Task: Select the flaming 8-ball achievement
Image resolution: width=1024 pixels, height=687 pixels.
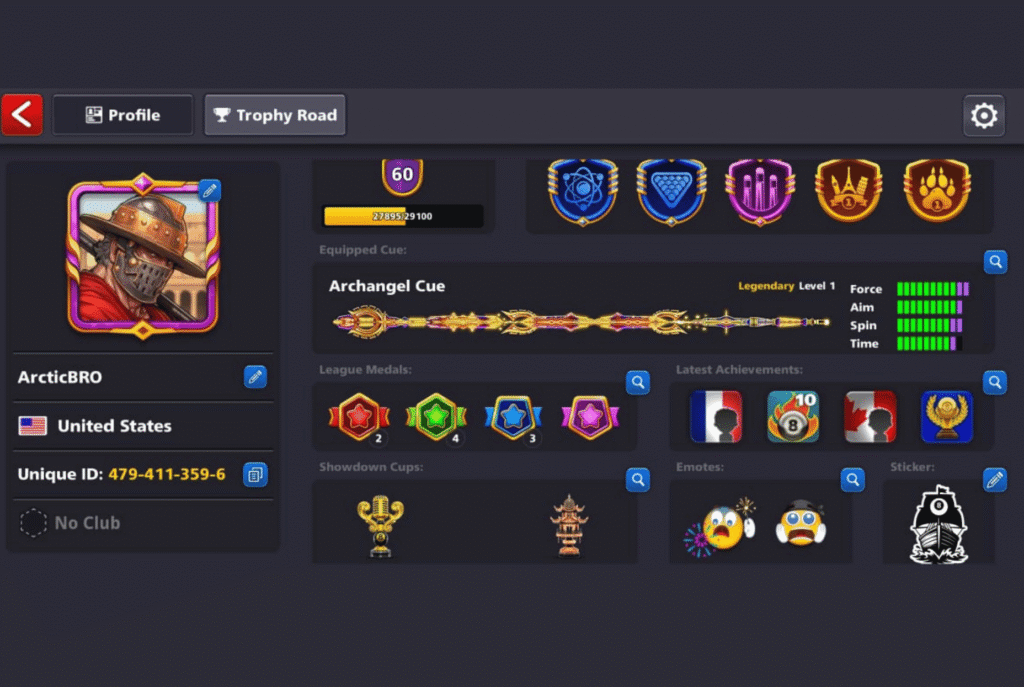Action: coord(793,417)
